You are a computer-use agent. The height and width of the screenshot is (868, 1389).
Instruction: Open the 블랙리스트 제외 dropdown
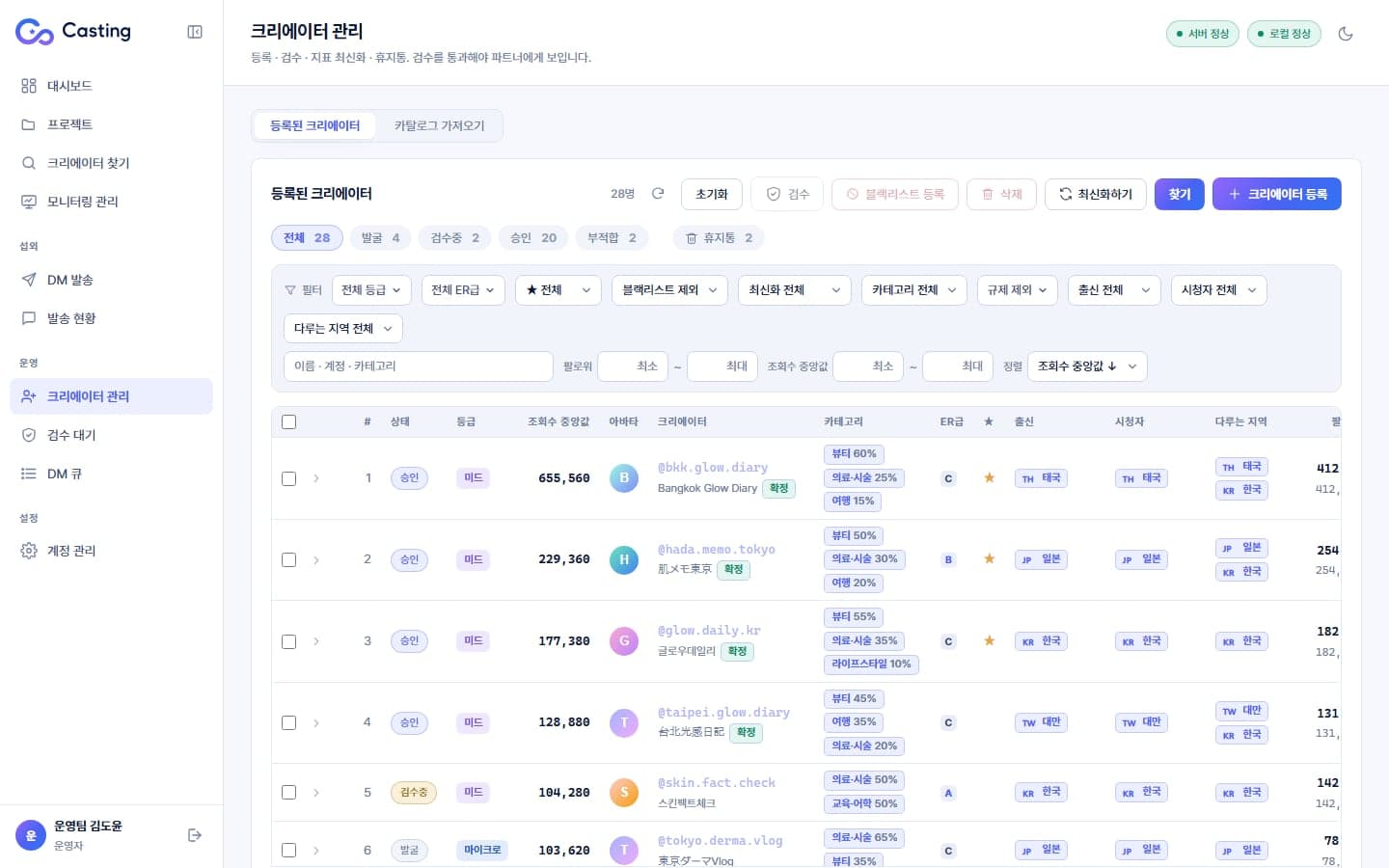pyautogui.click(x=669, y=290)
